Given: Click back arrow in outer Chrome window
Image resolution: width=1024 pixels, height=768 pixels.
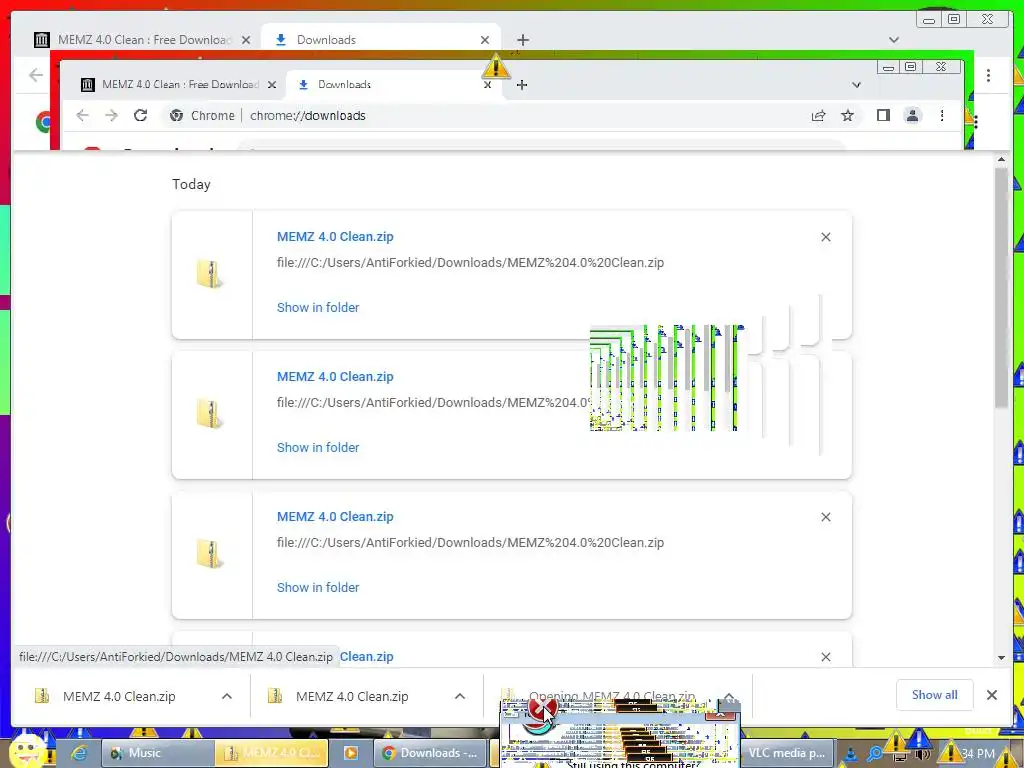Looking at the screenshot, I should coord(36,75).
